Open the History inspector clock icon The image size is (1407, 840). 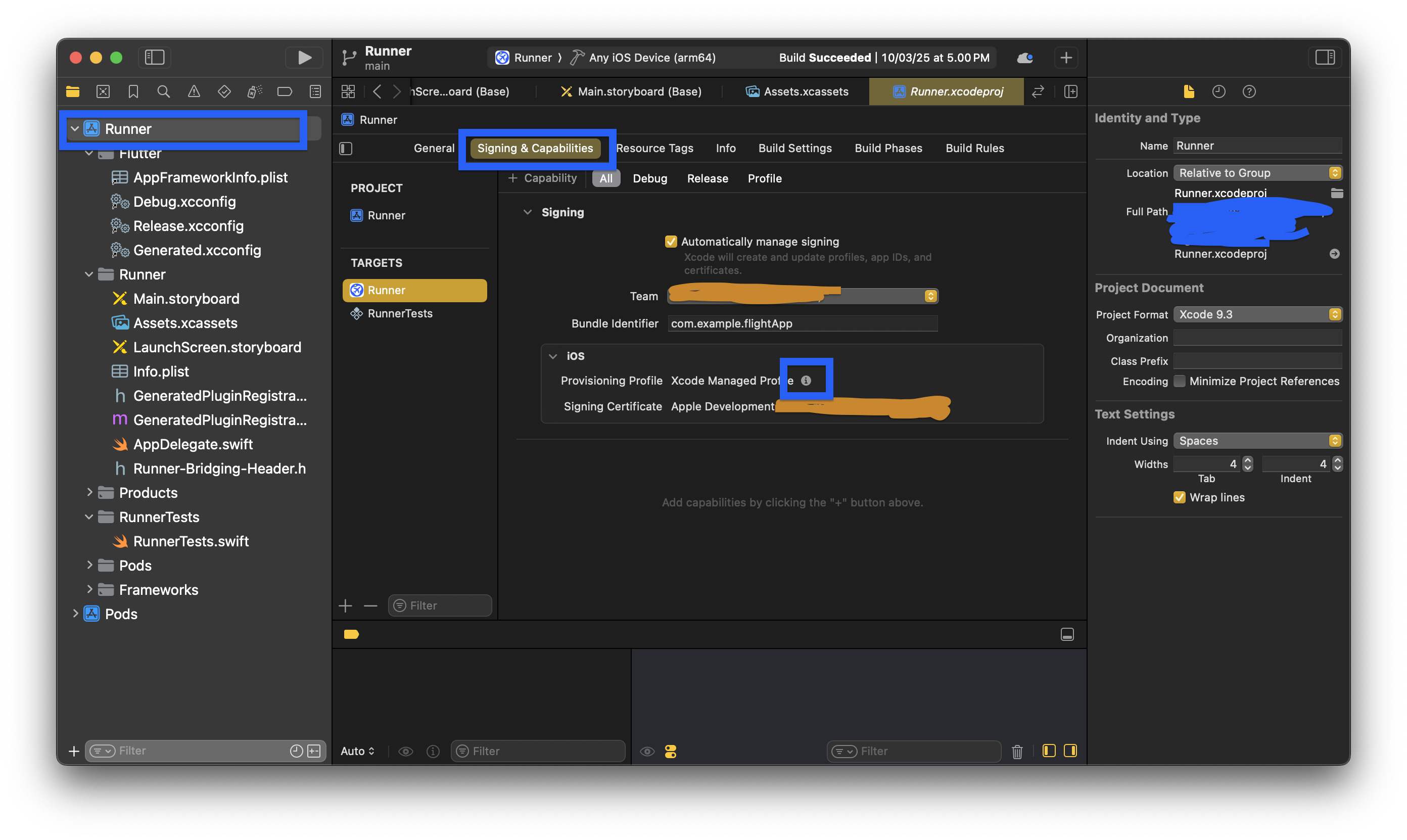point(1219,91)
